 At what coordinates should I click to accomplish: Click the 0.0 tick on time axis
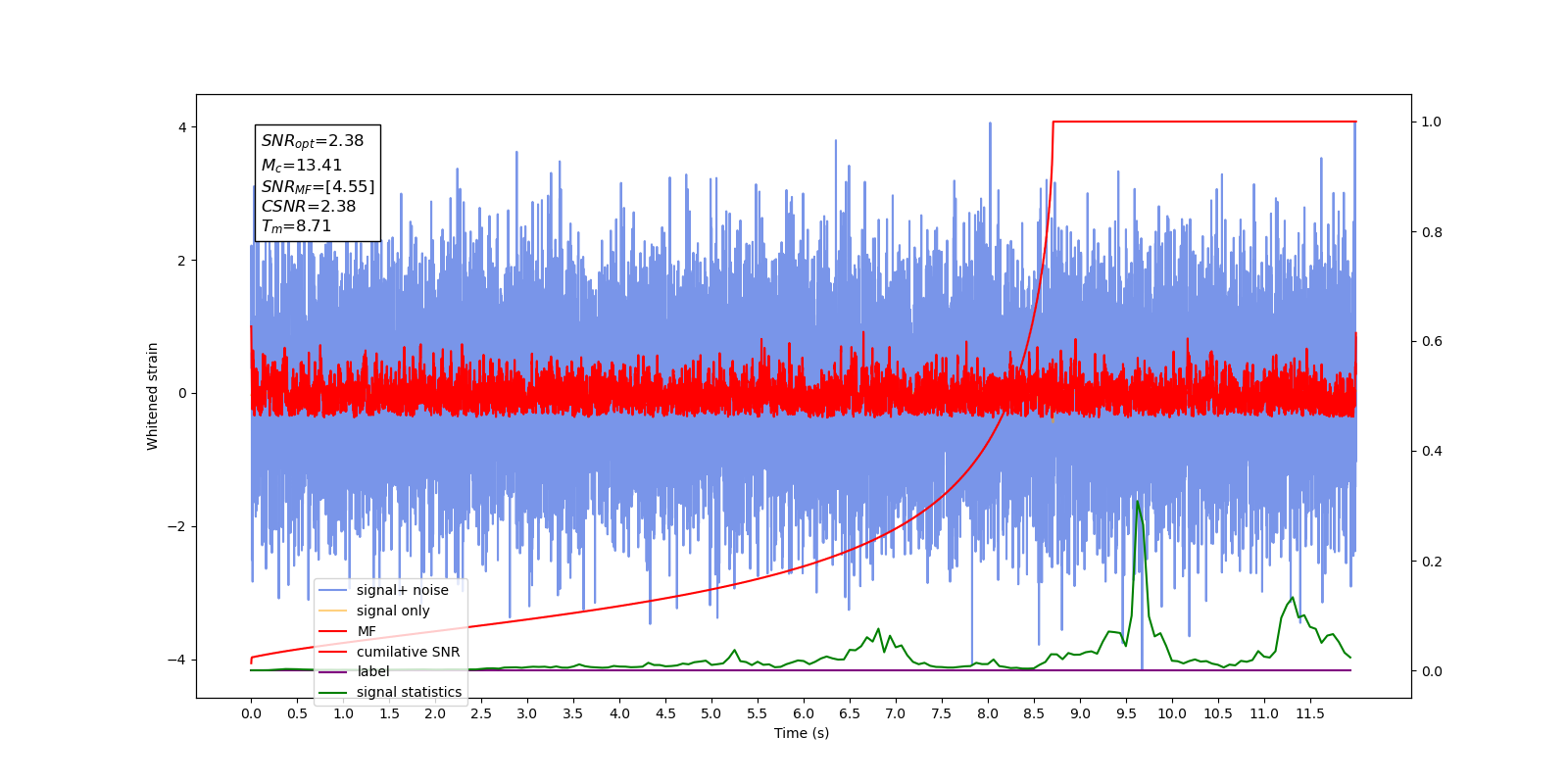coord(251,713)
